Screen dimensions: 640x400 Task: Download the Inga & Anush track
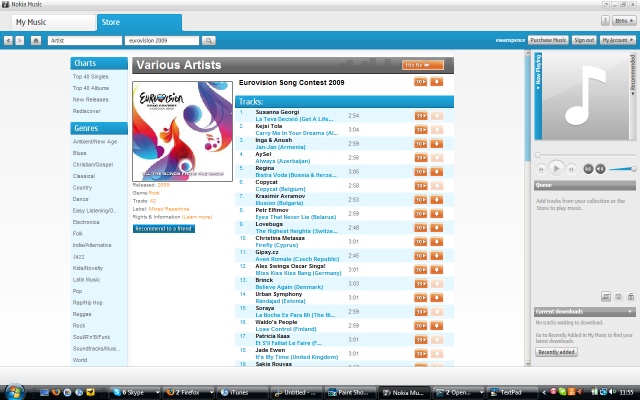[436, 144]
